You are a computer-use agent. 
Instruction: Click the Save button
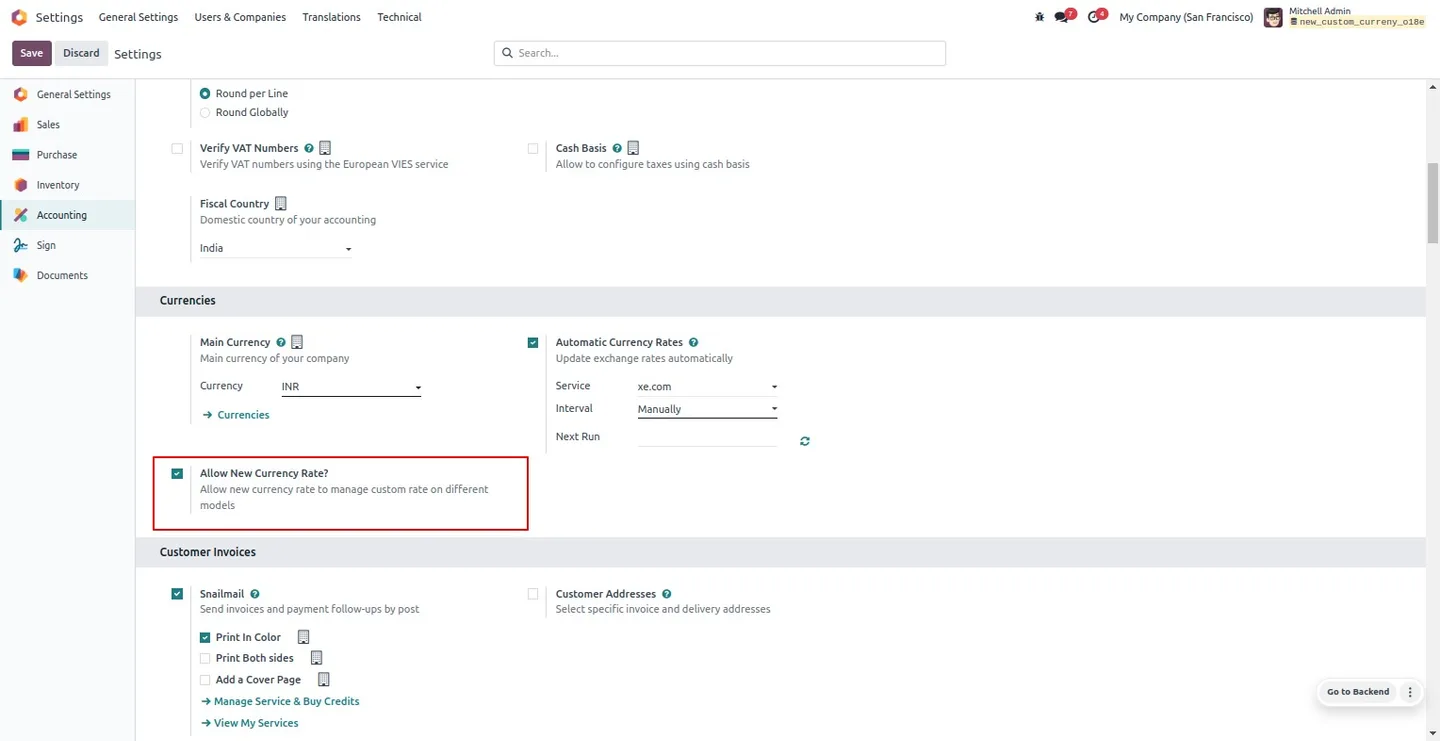click(31, 53)
